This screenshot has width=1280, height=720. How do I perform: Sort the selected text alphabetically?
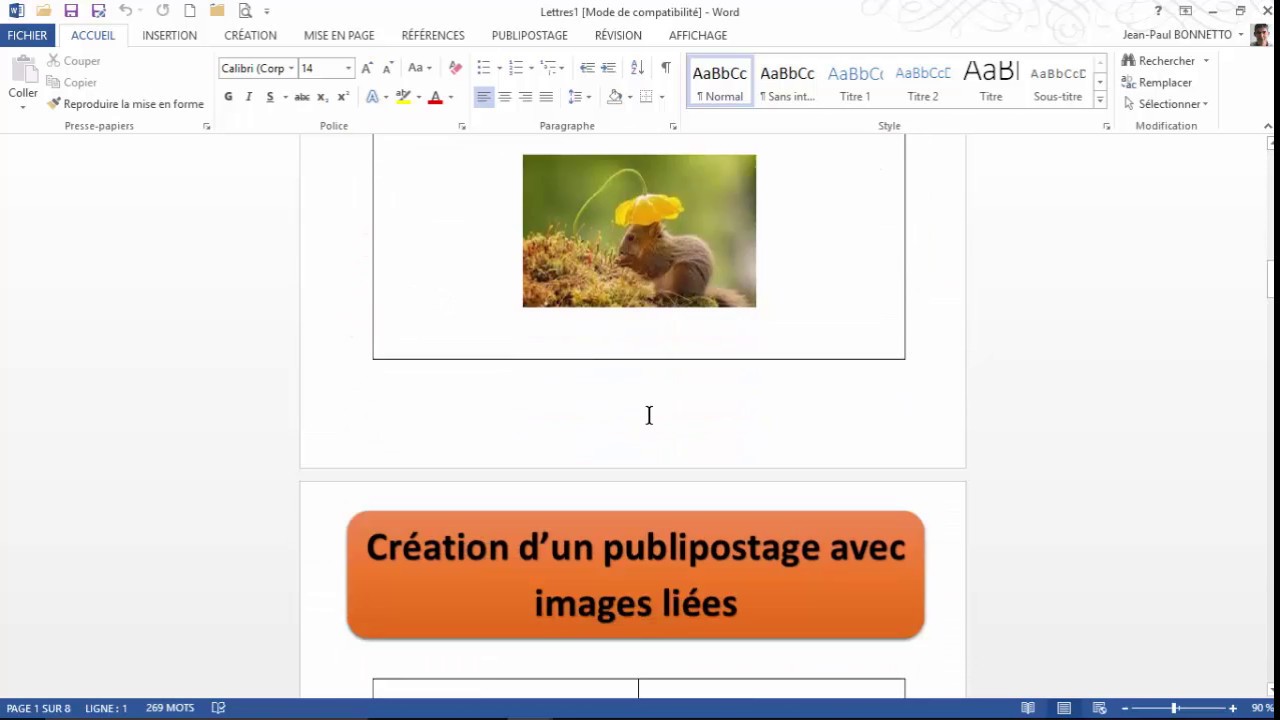[637, 68]
